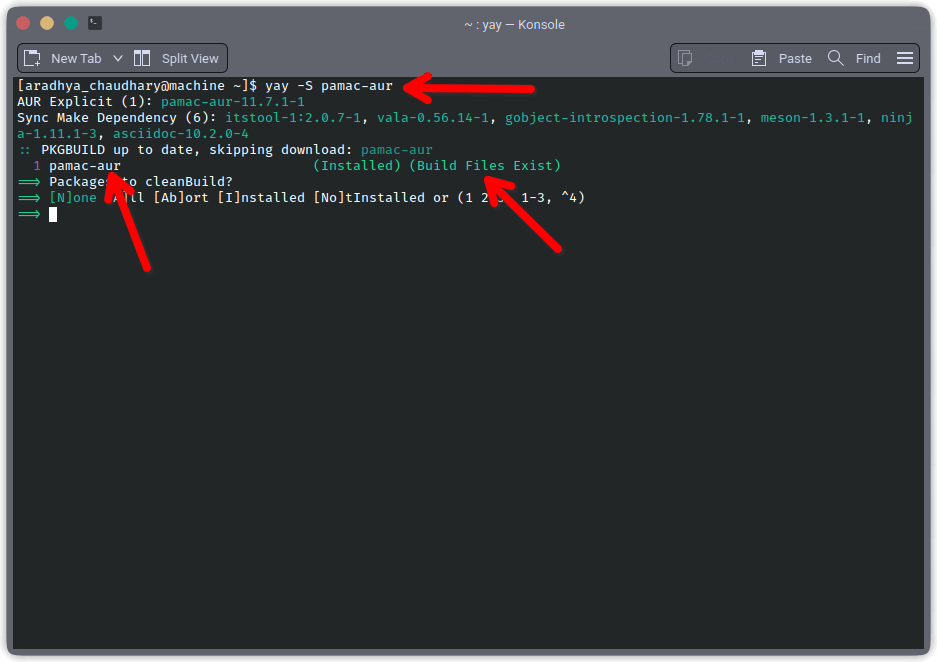
Task: Click 'pamac-aur-11.7.1-1' in AUR Explicit line
Action: pos(232,102)
